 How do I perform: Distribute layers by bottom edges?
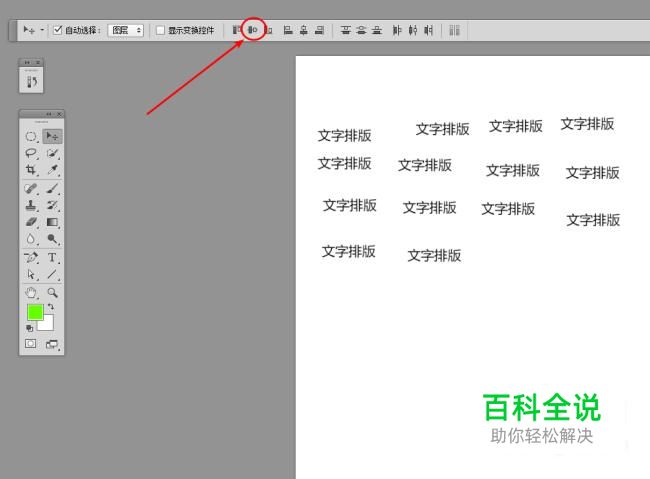377,30
